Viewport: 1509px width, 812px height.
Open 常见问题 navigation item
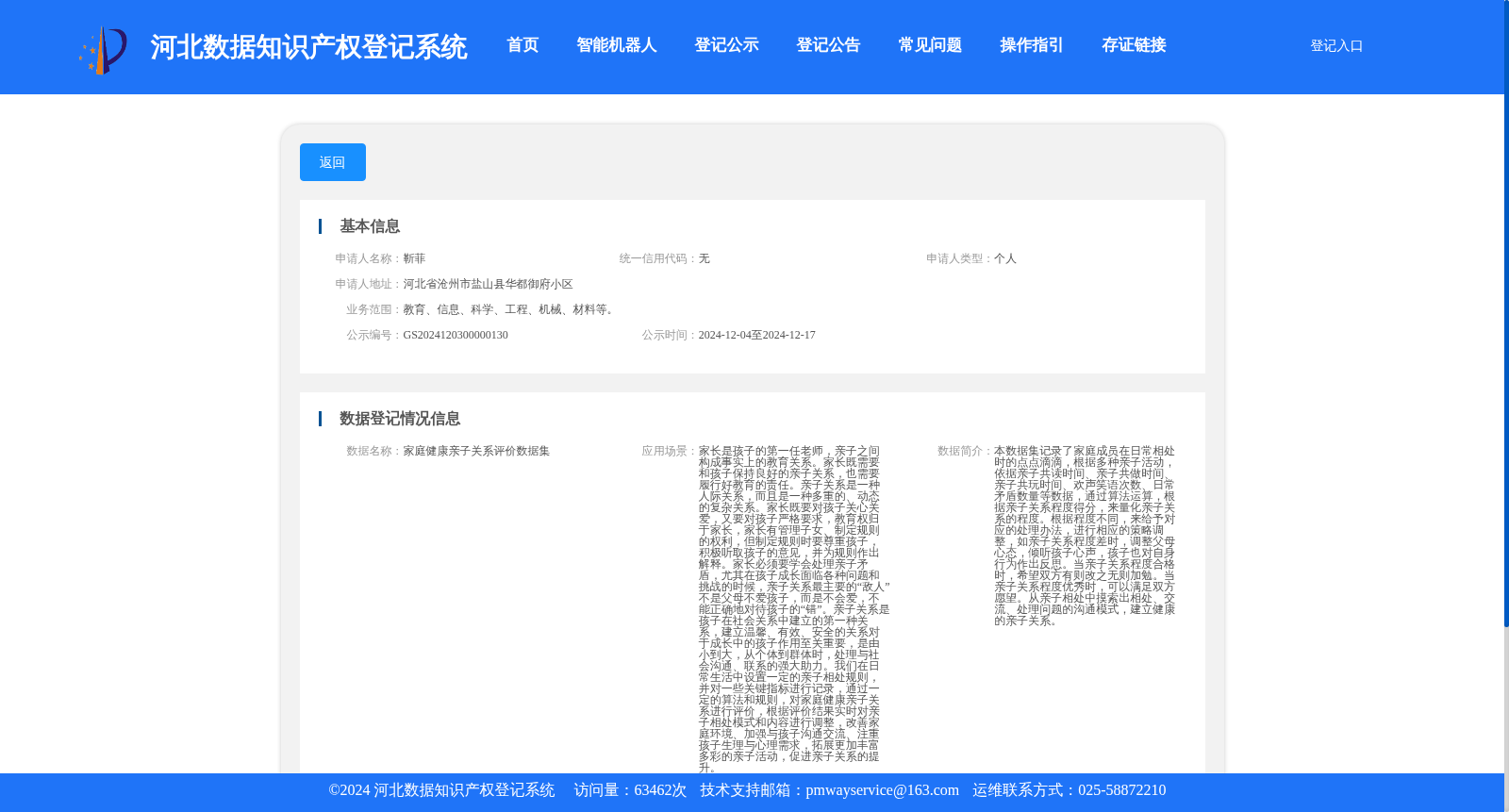coord(930,45)
